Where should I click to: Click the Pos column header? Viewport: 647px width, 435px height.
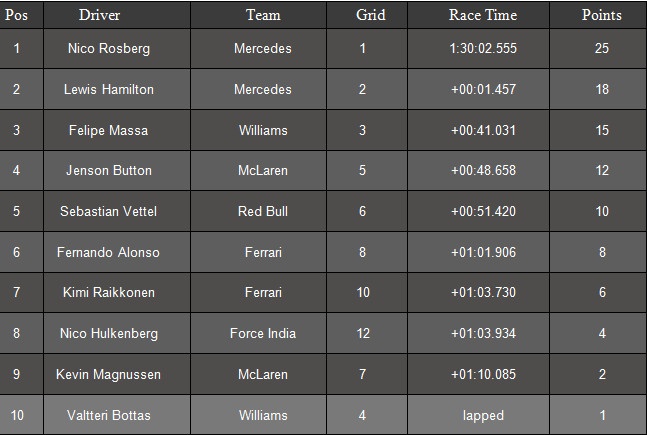tap(20, 15)
